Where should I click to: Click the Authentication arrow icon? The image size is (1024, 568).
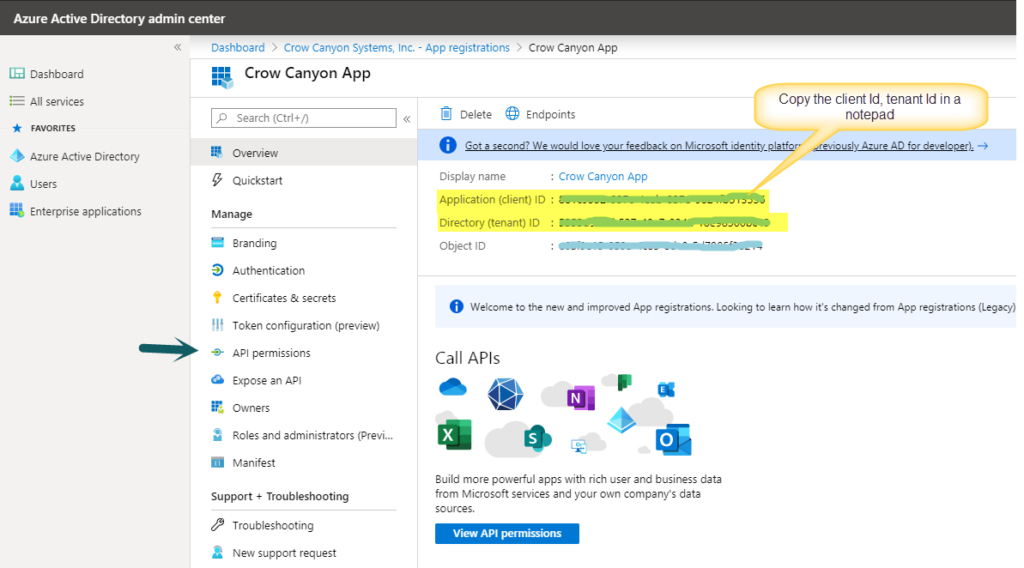(217, 270)
